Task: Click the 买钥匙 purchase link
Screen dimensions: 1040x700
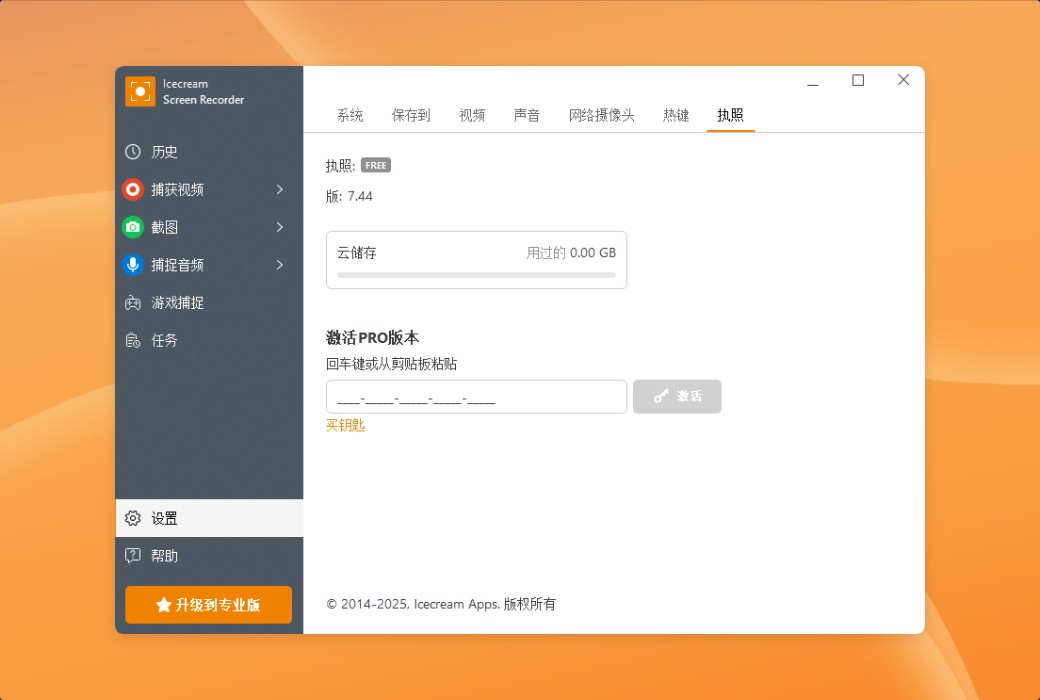Action: click(x=345, y=424)
